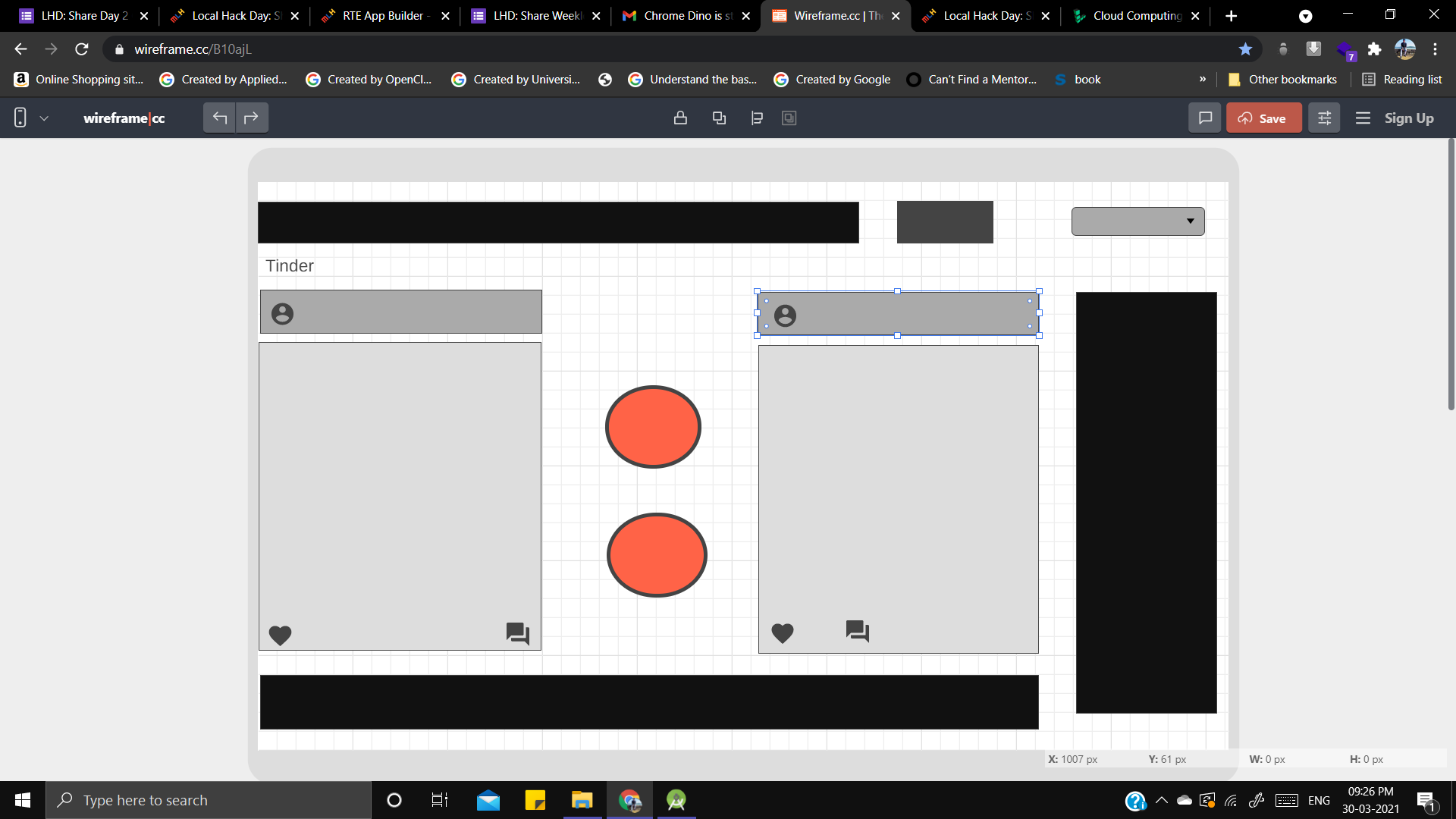The width and height of the screenshot is (1456, 819).
Task: Click the lock element icon
Action: pos(680,118)
